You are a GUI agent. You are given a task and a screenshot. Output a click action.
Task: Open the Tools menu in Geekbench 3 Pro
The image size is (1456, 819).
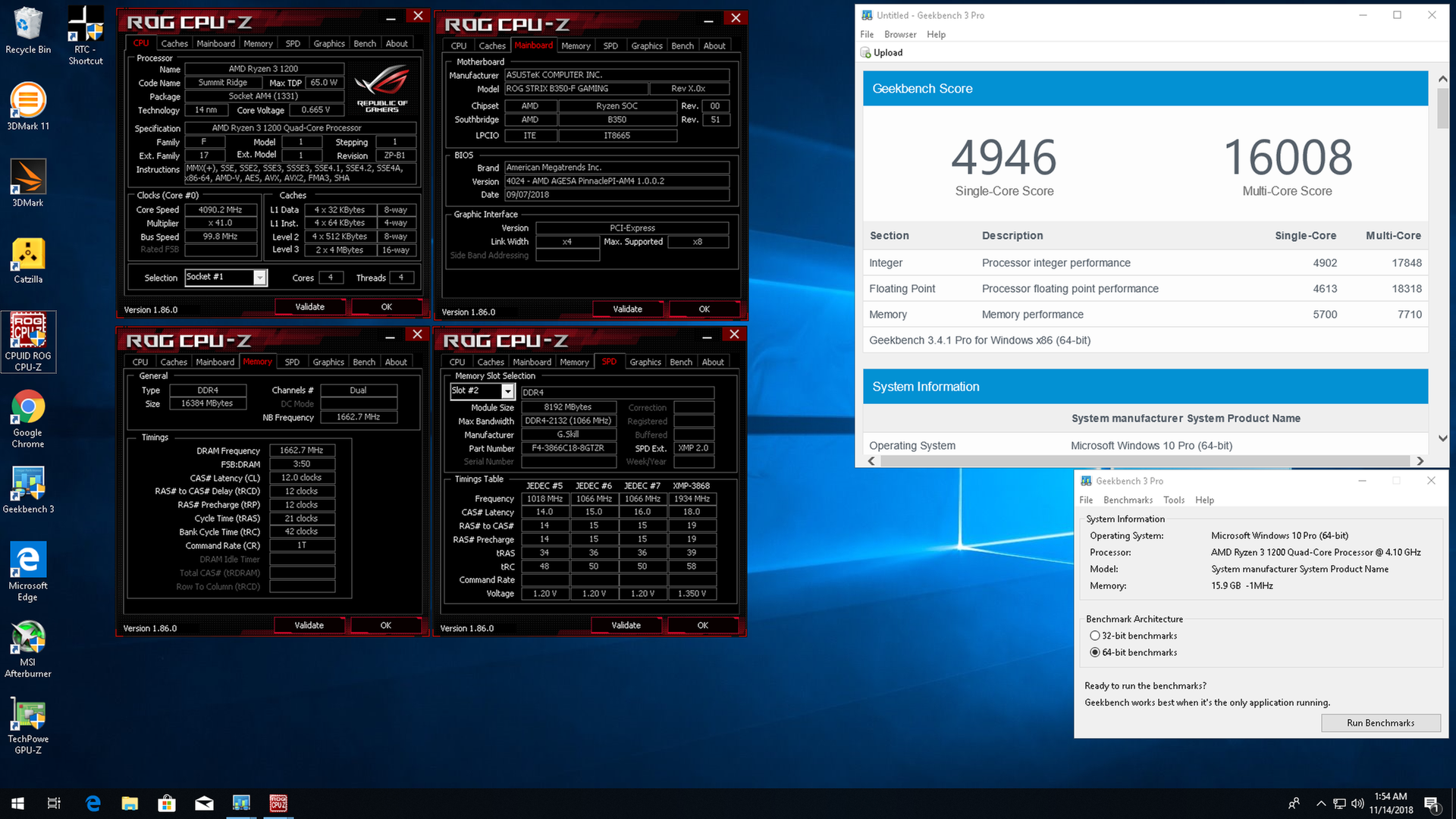(x=1174, y=500)
